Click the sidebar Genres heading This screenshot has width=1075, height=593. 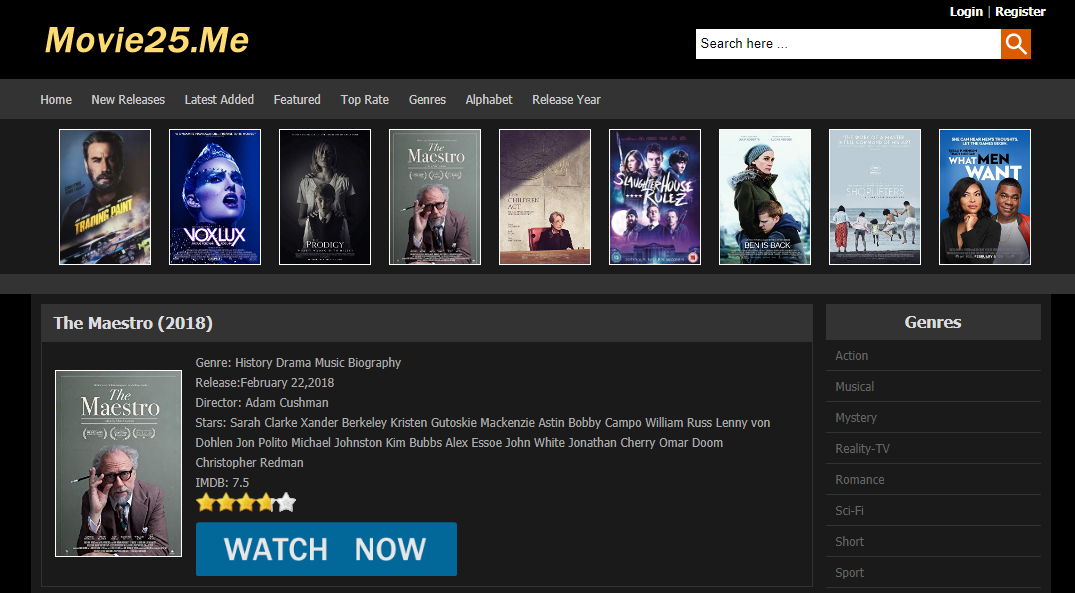(x=932, y=322)
